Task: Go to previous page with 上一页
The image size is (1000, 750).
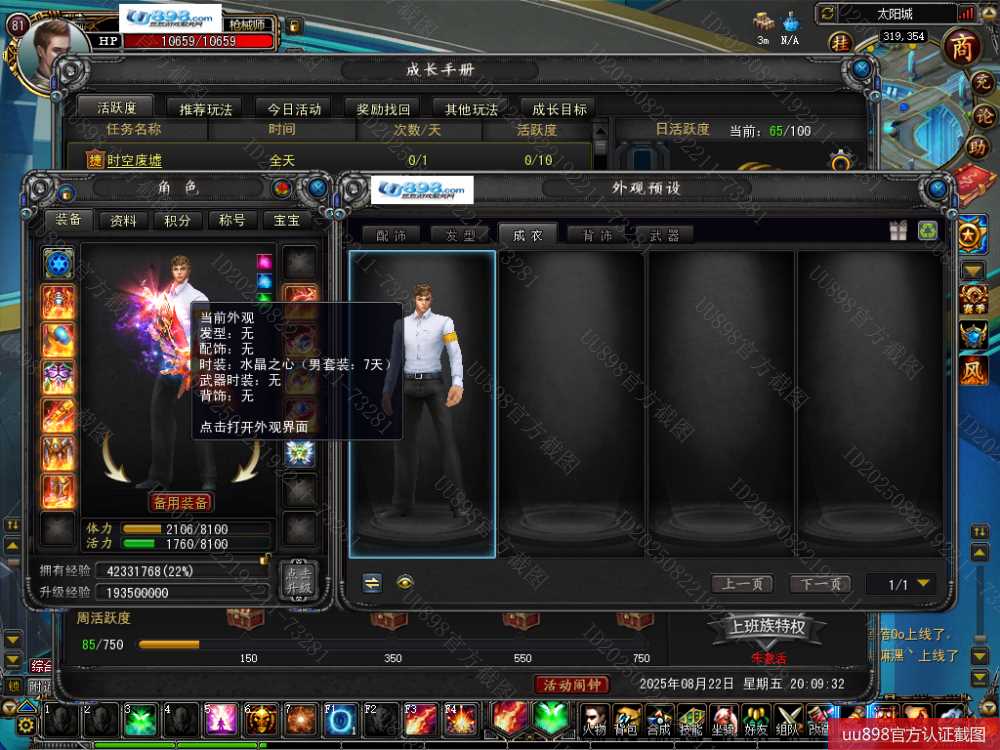Action: (742, 584)
